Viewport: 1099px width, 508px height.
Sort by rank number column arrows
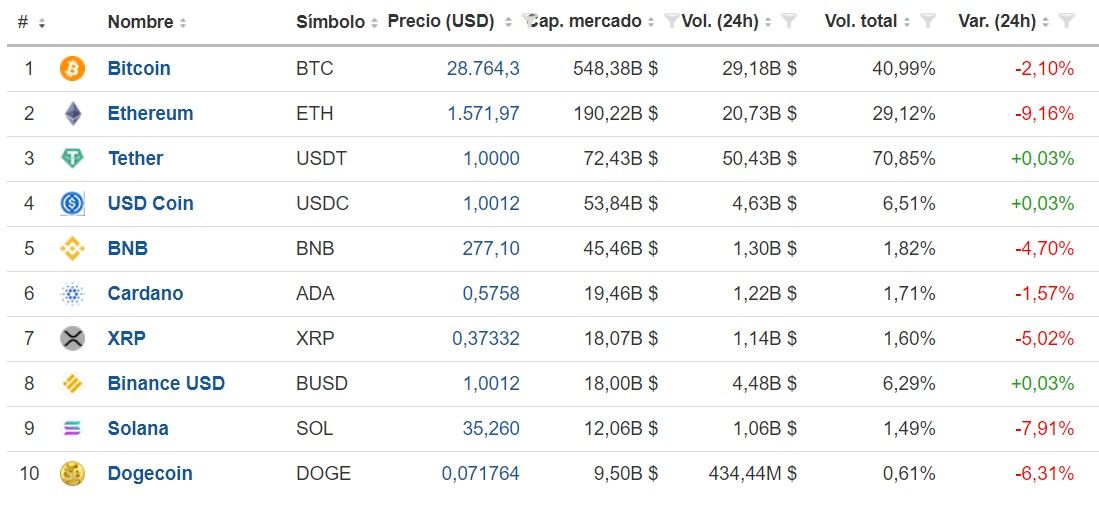(x=42, y=23)
